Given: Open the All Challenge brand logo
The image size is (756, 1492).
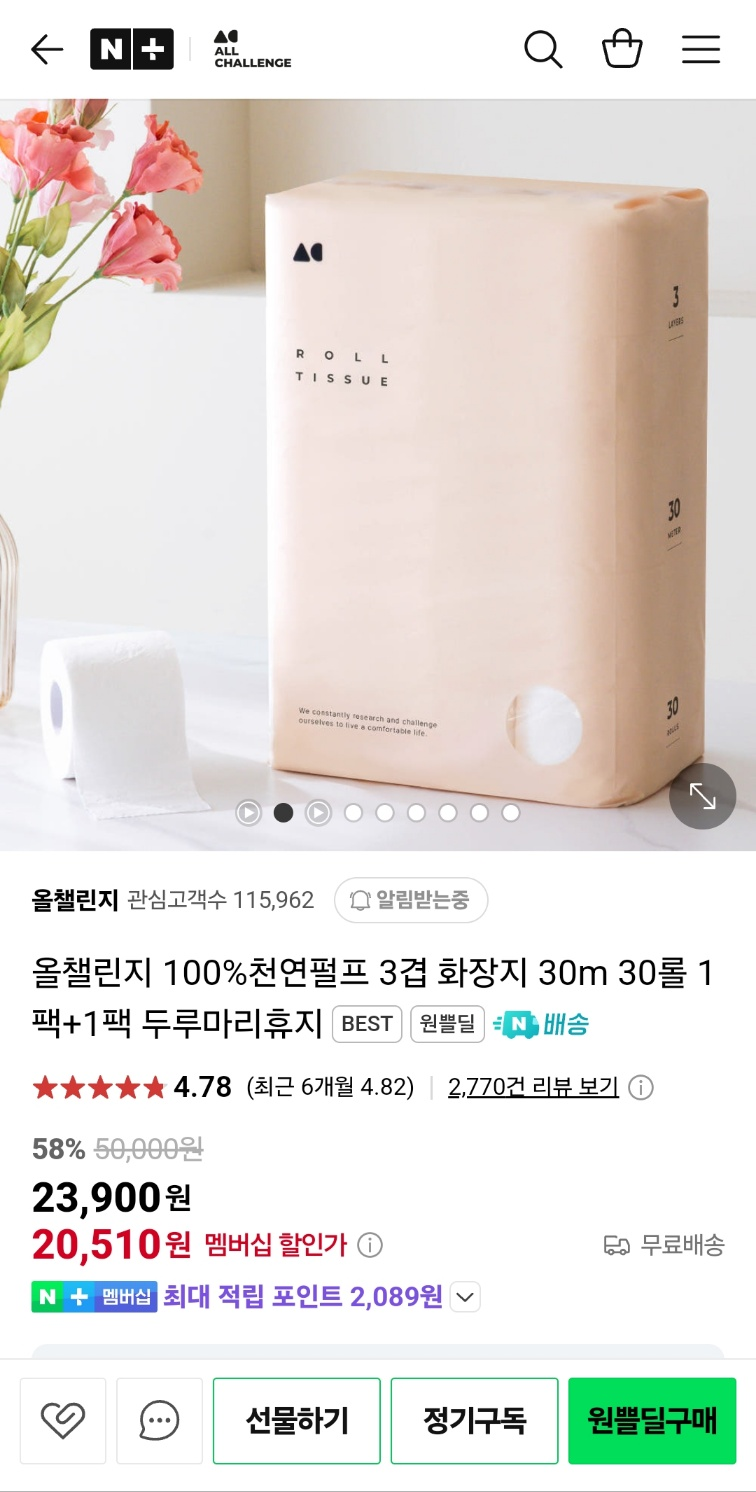Looking at the screenshot, I should tap(252, 49).
